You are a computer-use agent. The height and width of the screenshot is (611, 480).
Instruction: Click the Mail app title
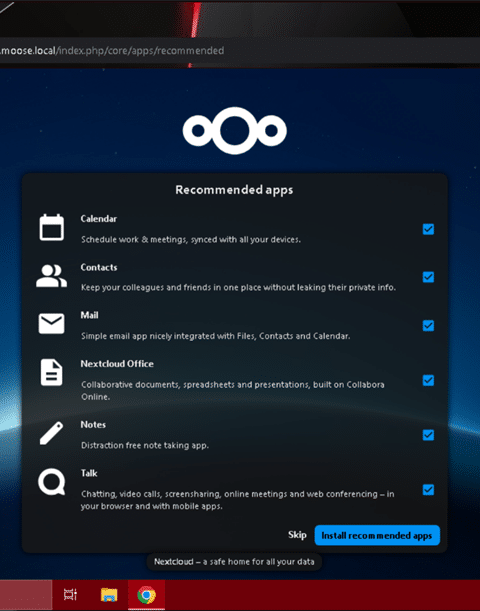click(89, 315)
